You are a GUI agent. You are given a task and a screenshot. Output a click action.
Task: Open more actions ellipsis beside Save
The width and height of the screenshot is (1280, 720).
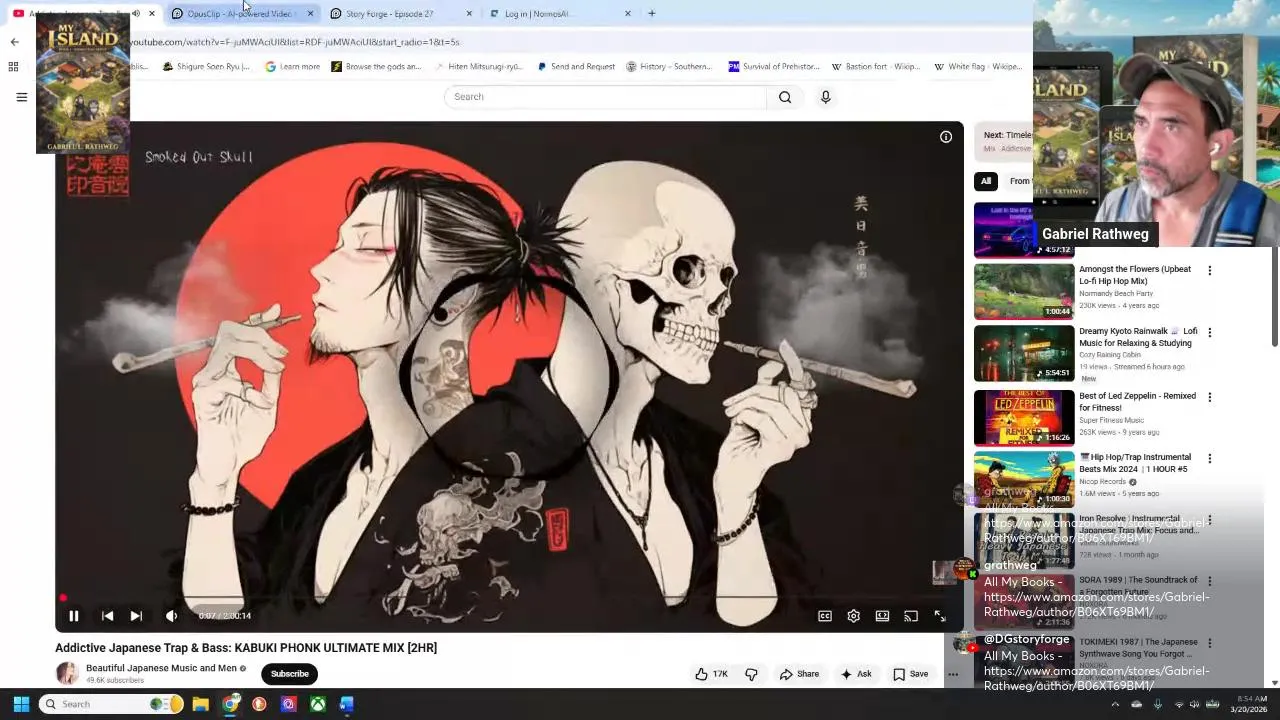point(953,674)
